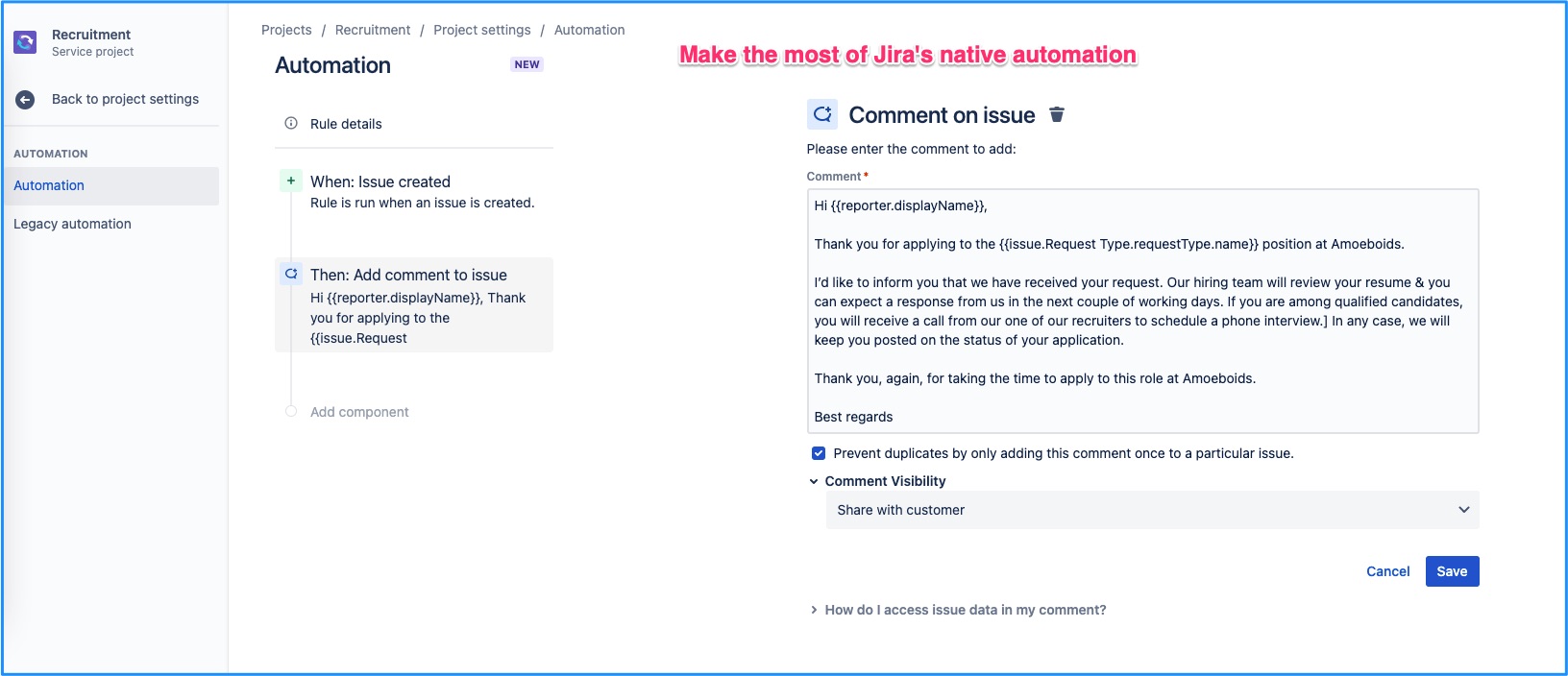Select Then: Add comment to issue step
The image size is (1568, 676).
tap(414, 304)
